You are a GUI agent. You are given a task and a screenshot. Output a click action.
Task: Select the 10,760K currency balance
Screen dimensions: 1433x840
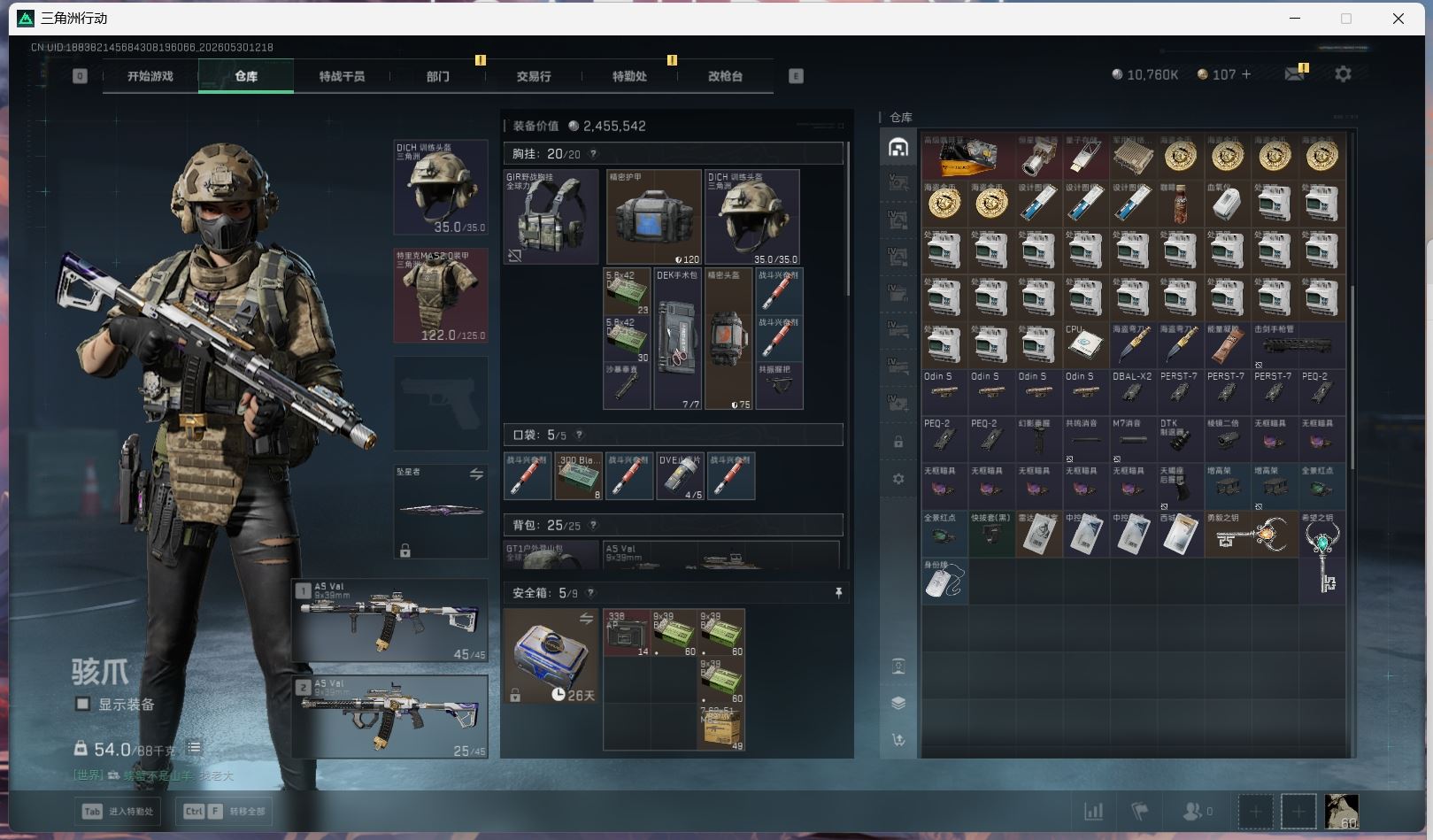(1145, 74)
